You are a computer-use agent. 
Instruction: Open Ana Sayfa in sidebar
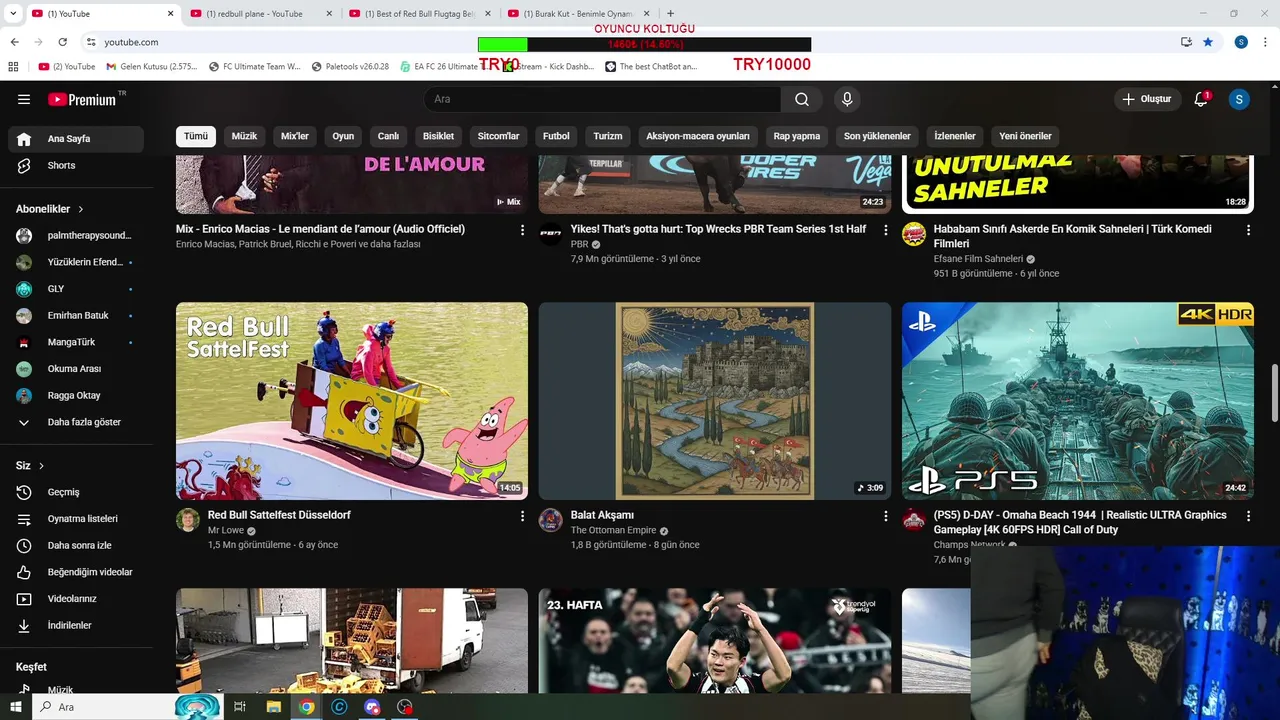point(76,139)
